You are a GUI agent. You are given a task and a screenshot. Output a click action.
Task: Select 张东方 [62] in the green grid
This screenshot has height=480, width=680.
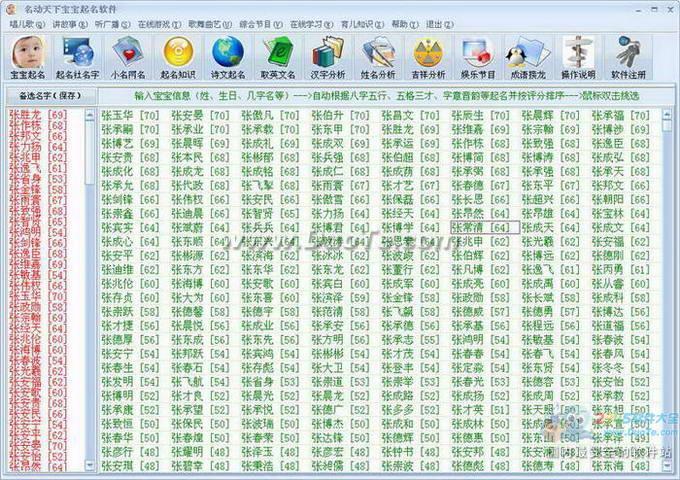pos(200,270)
